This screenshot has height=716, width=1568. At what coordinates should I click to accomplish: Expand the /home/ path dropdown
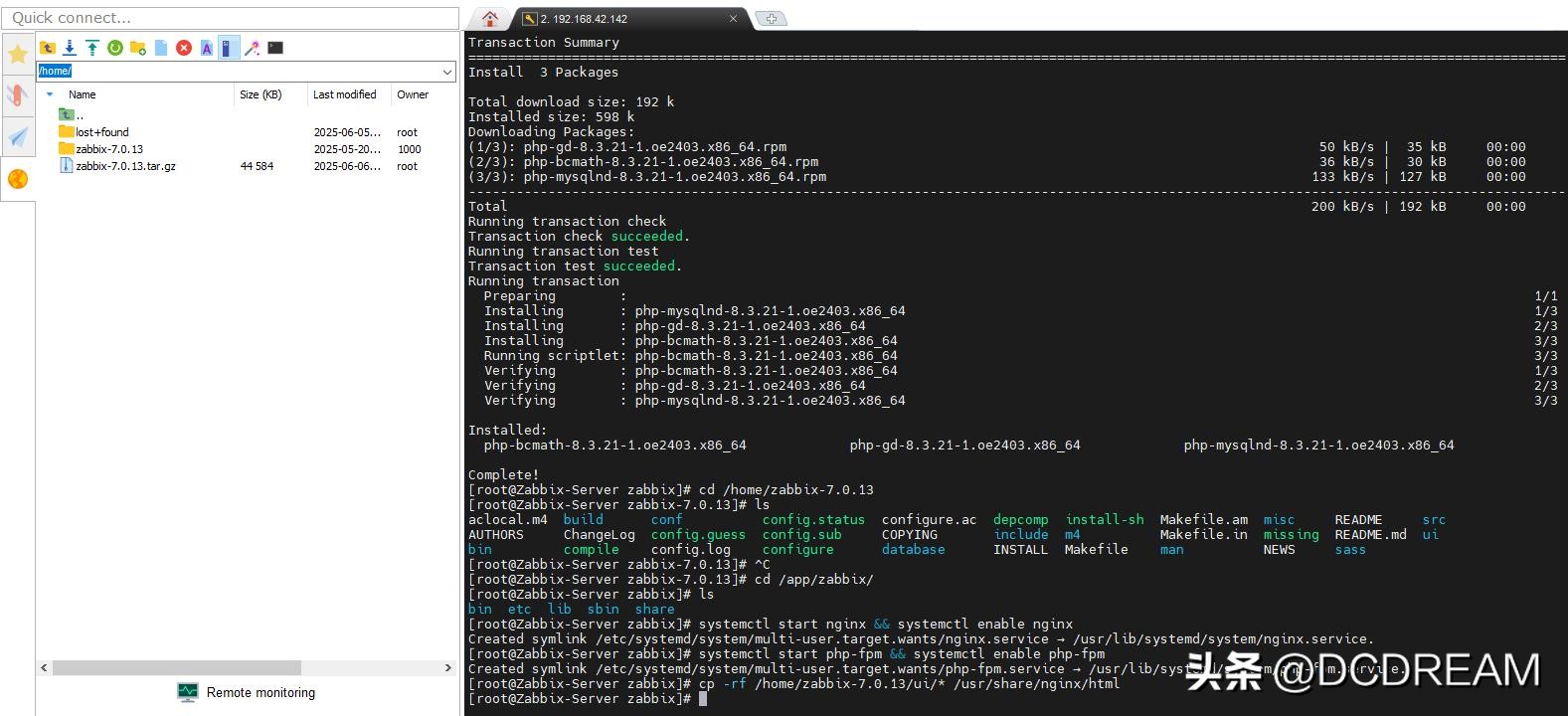click(x=447, y=72)
